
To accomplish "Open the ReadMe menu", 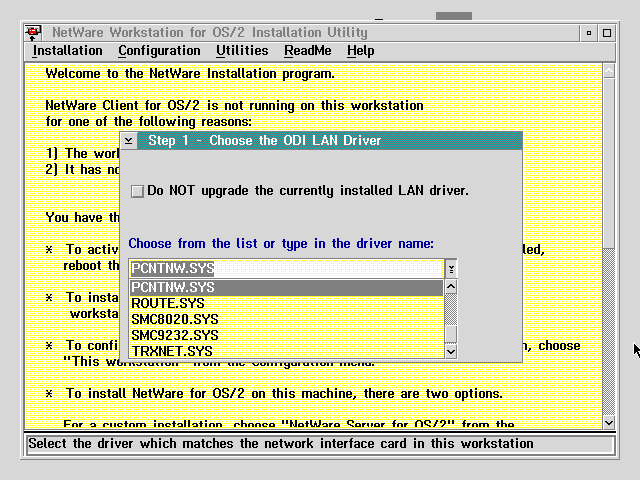I will coord(308,51).
